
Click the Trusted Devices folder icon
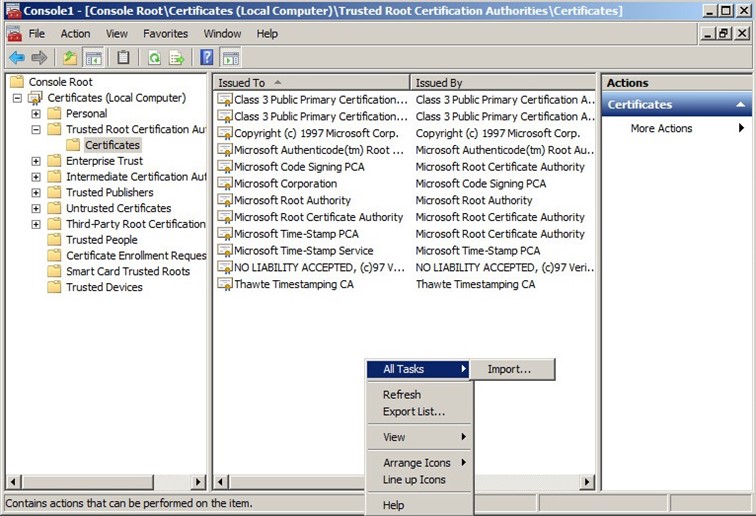coord(54,287)
